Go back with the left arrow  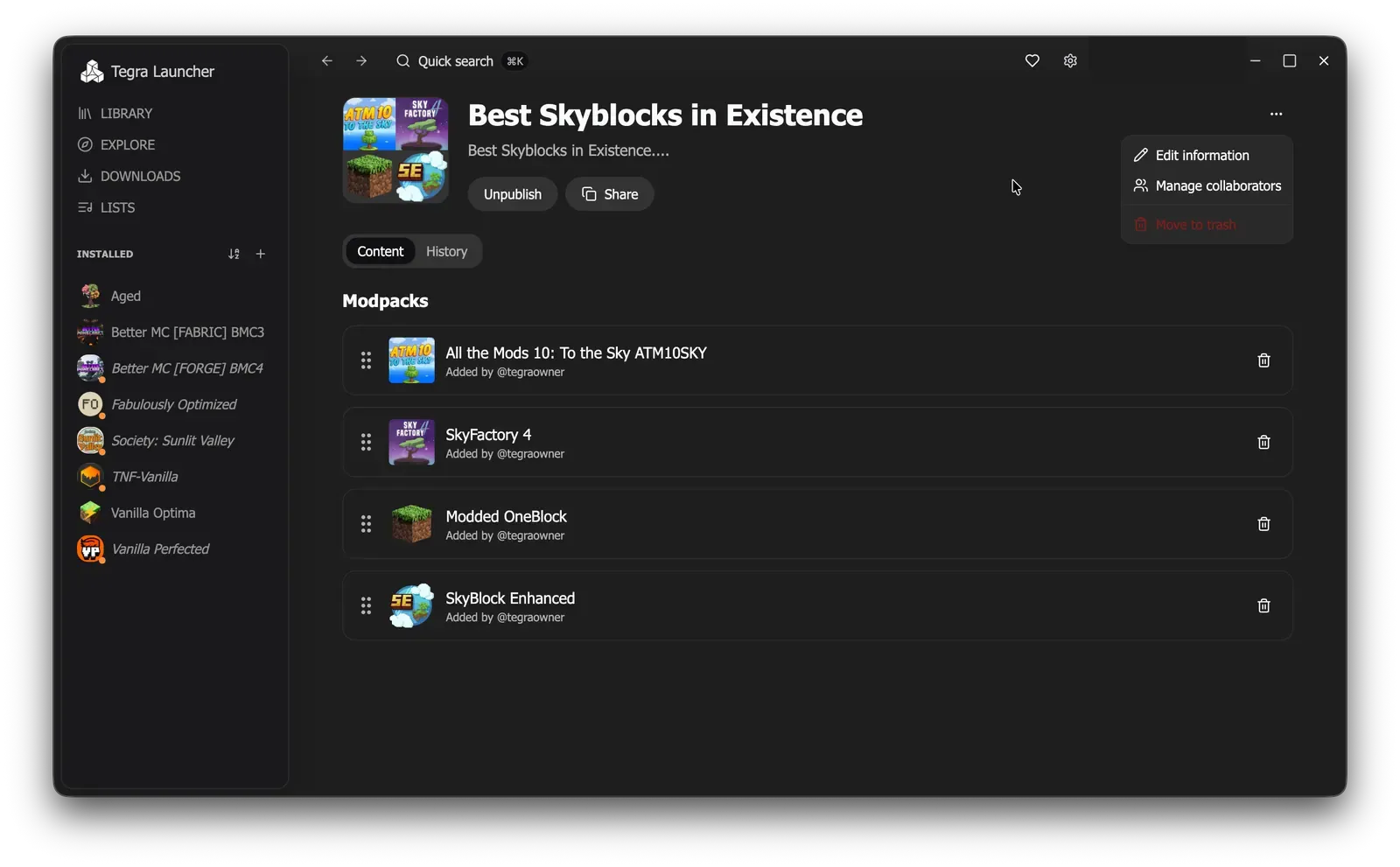pos(327,60)
